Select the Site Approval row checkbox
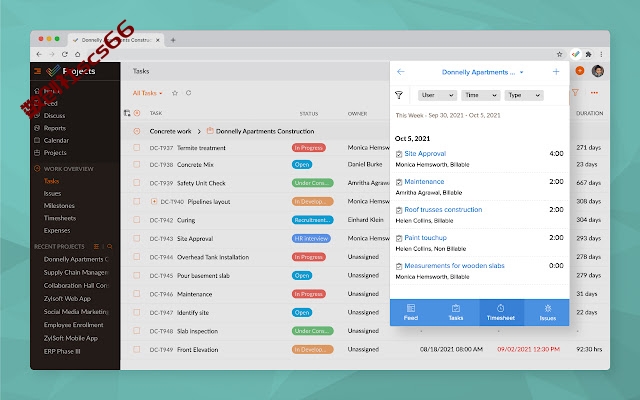640x400 pixels. (137, 238)
